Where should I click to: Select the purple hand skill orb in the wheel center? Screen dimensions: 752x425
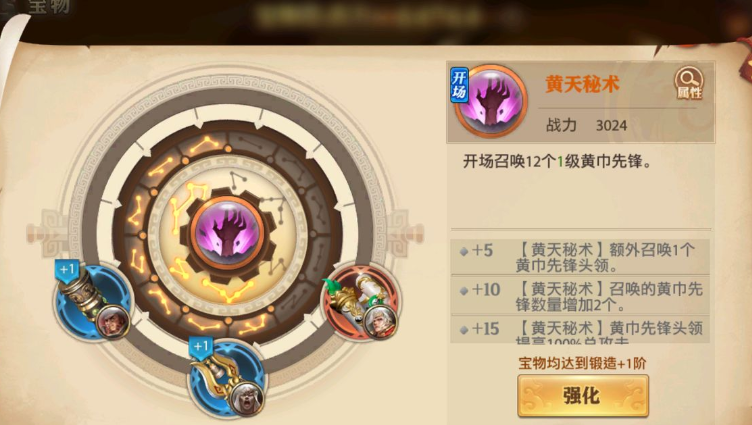click(227, 232)
